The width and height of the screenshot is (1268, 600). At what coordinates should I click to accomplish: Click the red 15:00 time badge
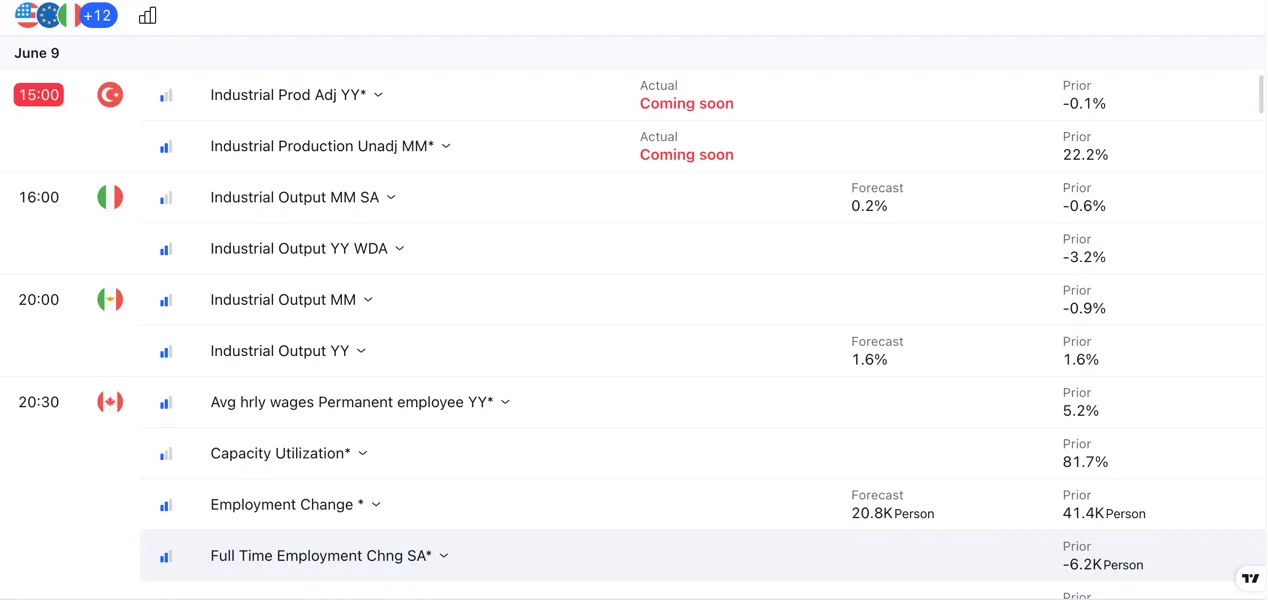39,95
